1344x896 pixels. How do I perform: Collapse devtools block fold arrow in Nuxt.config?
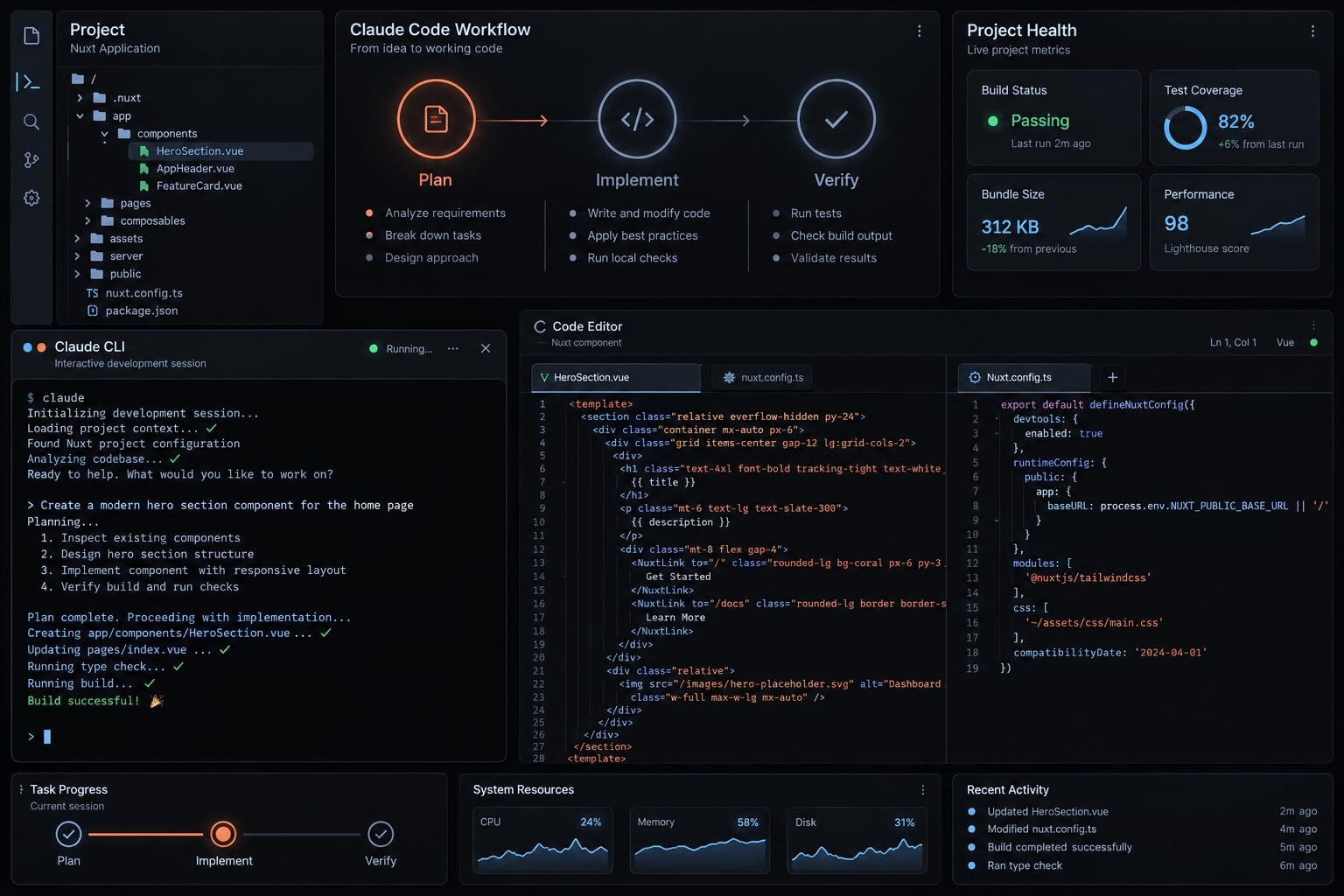point(997,419)
